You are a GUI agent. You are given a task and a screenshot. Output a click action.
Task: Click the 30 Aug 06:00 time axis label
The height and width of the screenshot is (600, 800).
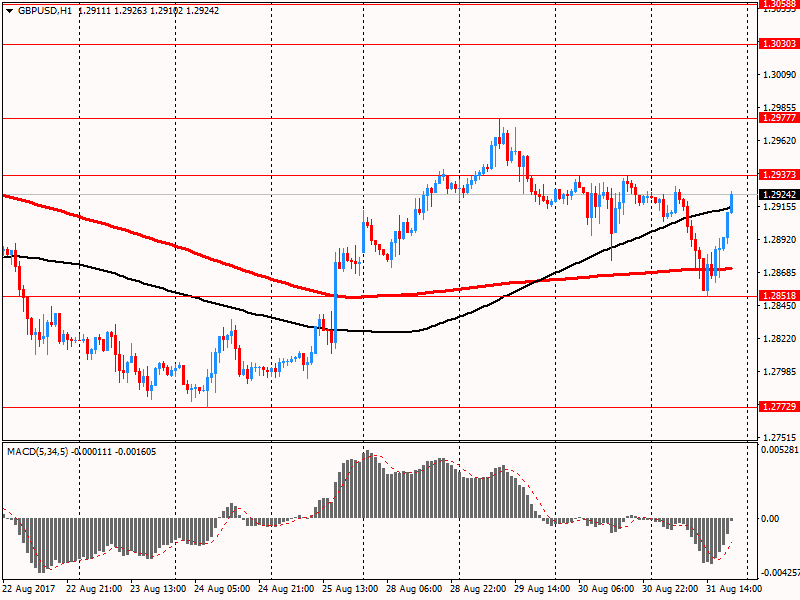606,589
